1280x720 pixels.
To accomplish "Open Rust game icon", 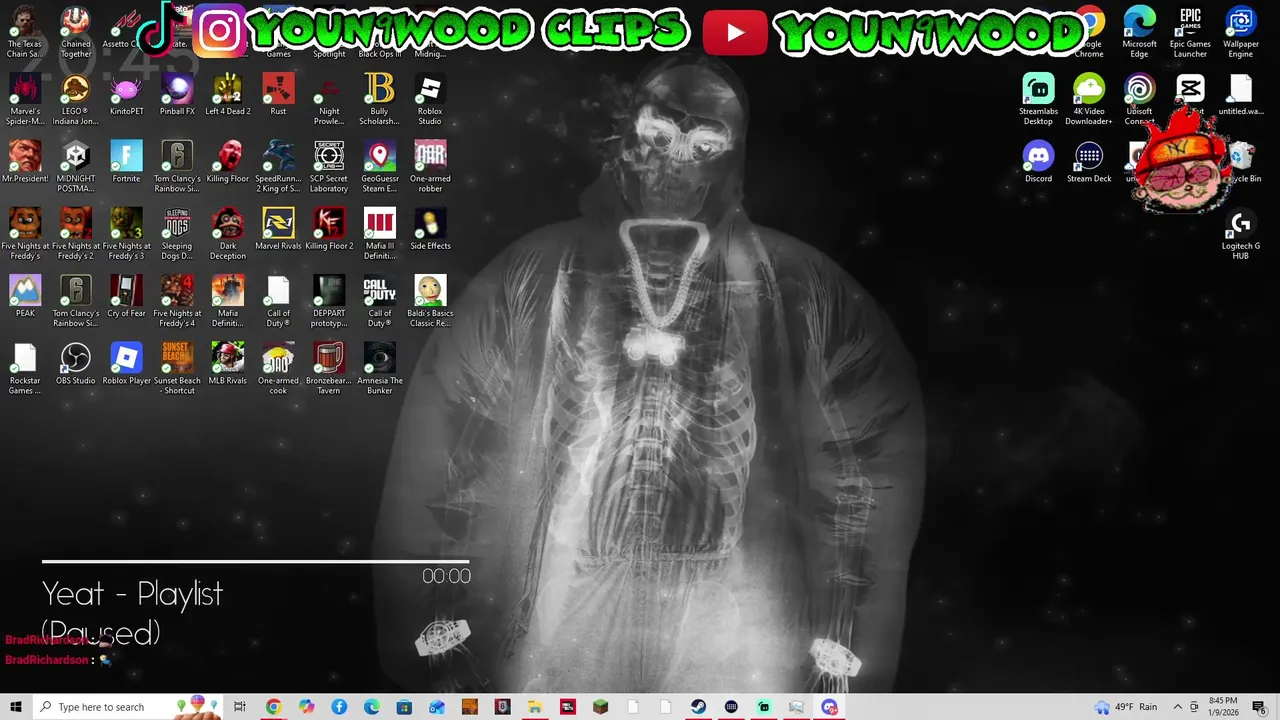I will (x=278, y=96).
